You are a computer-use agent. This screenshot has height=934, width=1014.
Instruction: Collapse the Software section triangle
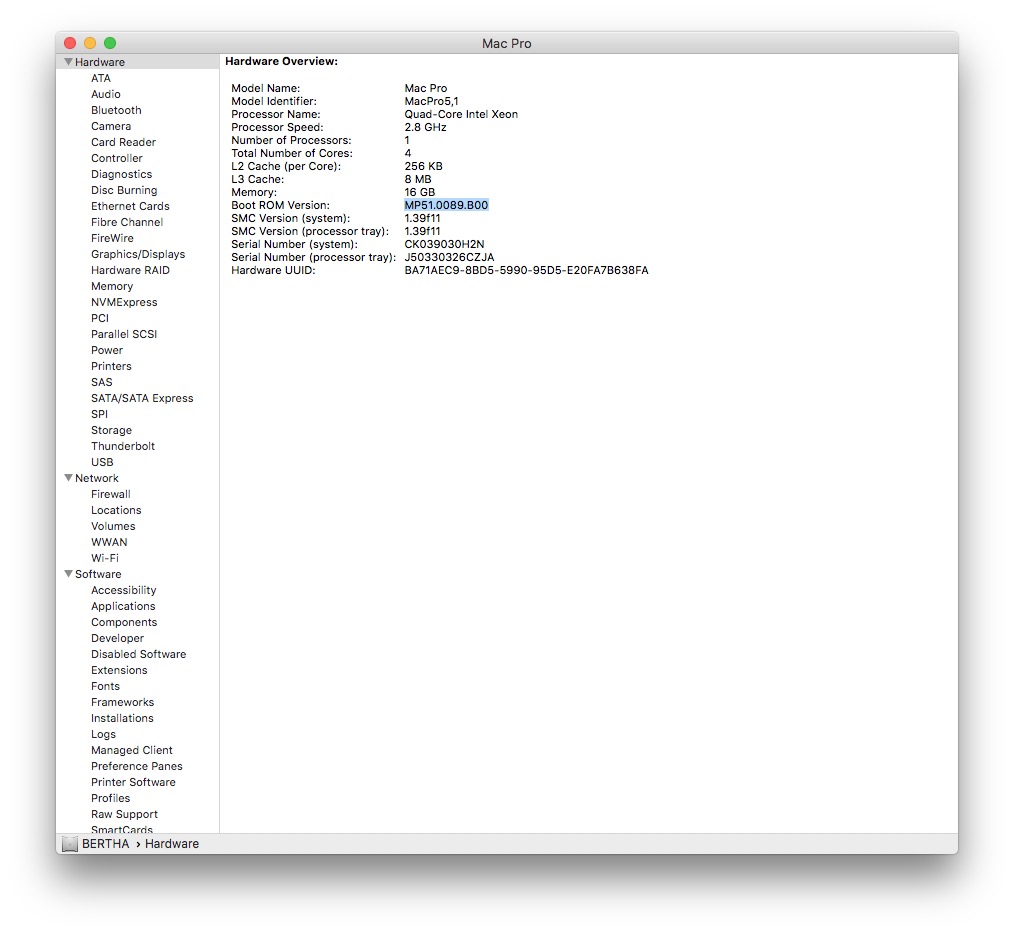[x=68, y=574]
